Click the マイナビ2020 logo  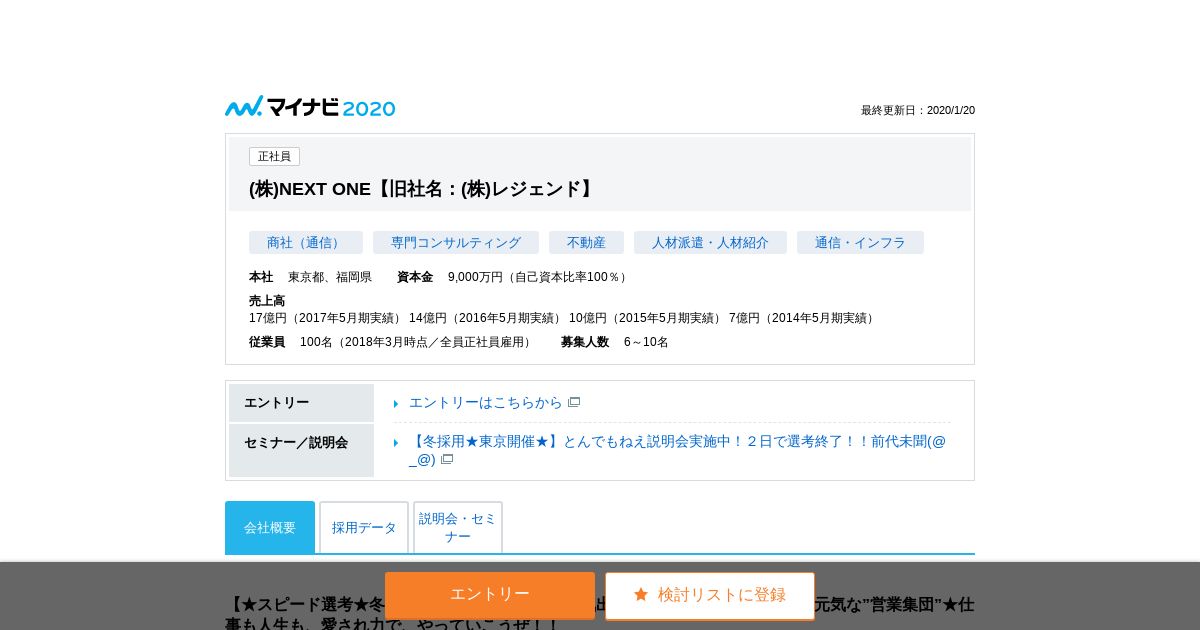click(310, 107)
